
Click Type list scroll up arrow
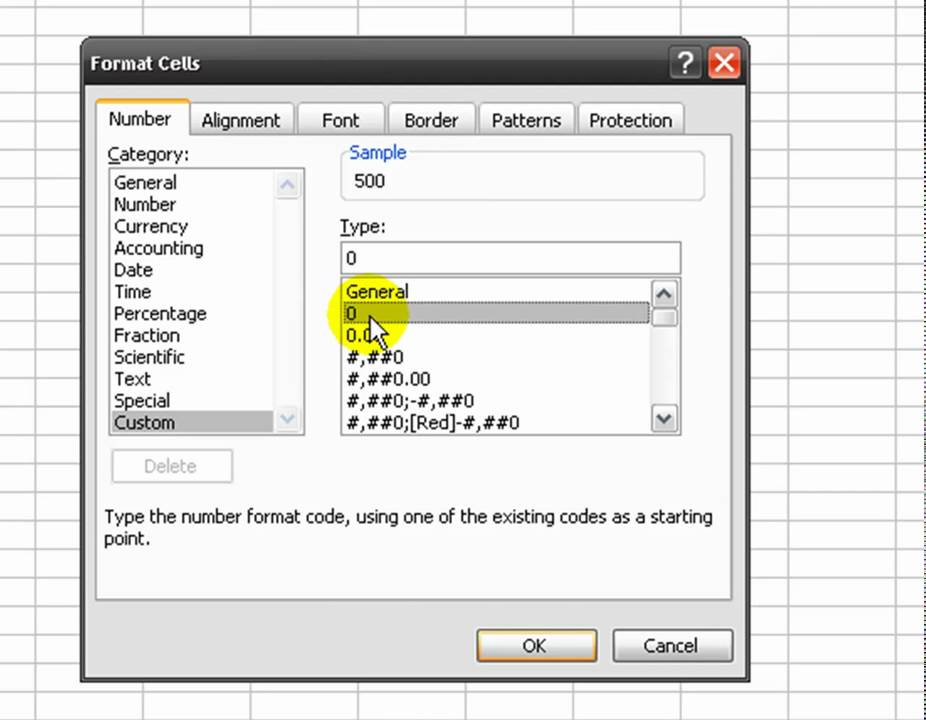(x=664, y=294)
